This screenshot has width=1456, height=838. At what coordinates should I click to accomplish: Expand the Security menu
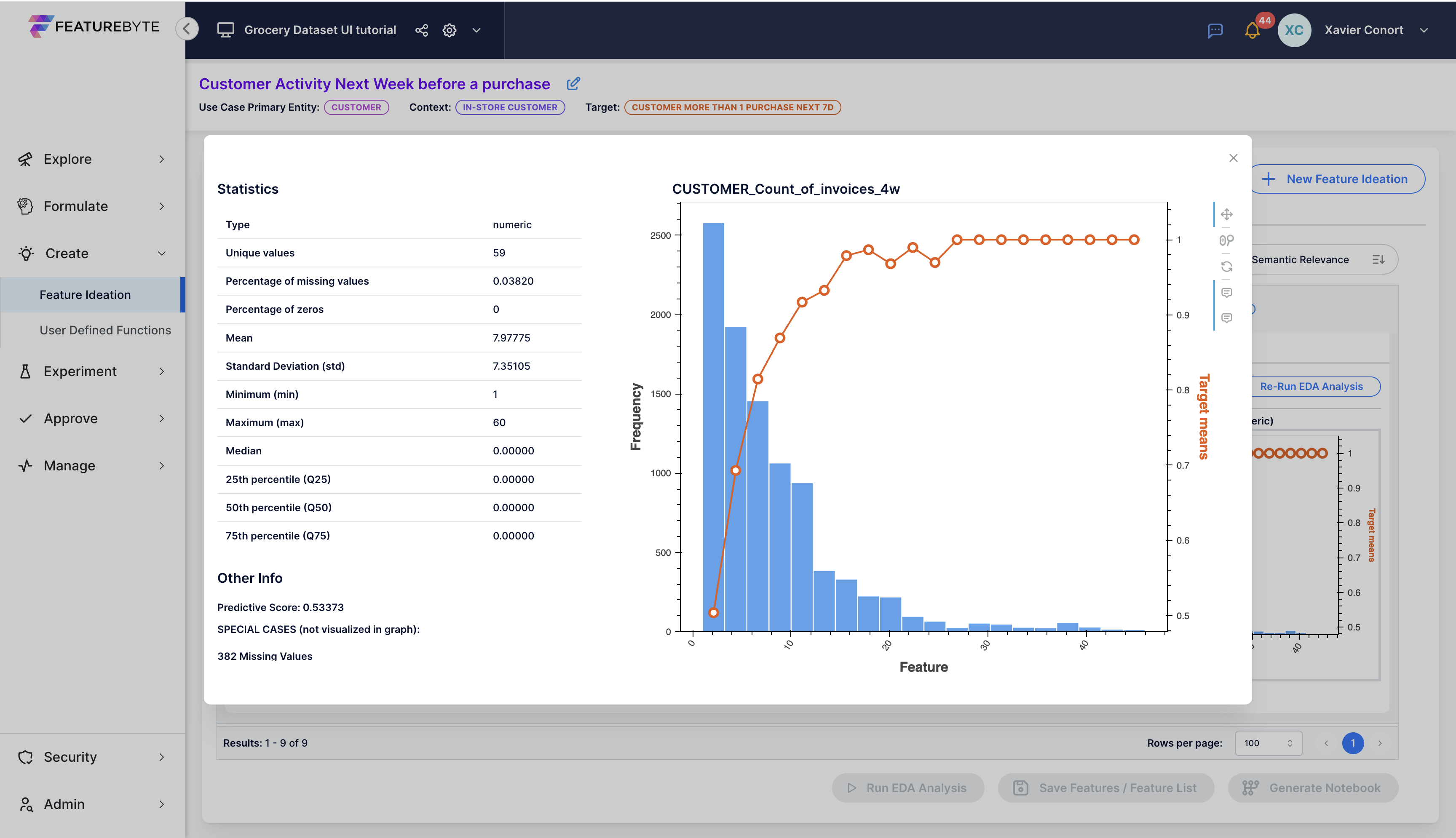[93, 758]
